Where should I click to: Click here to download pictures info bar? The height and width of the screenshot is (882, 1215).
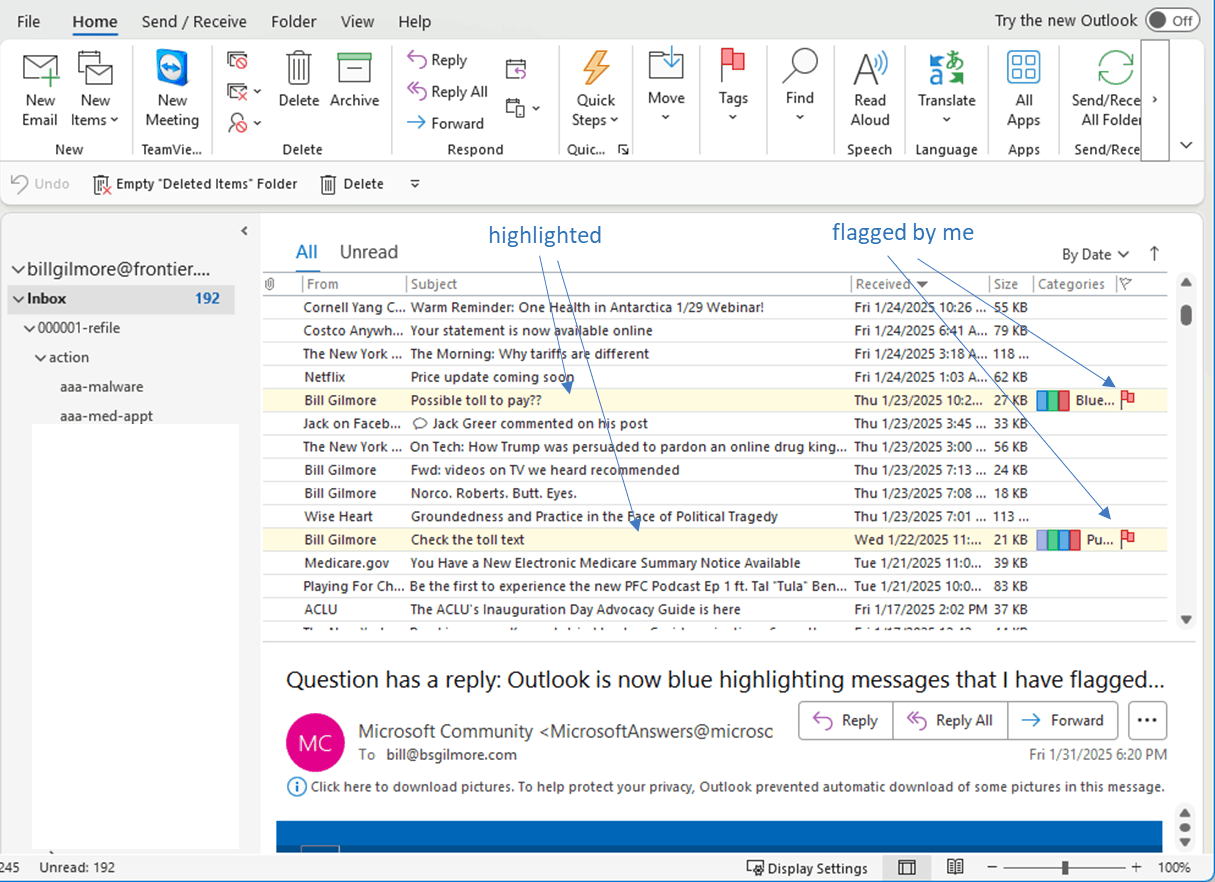coord(726,786)
